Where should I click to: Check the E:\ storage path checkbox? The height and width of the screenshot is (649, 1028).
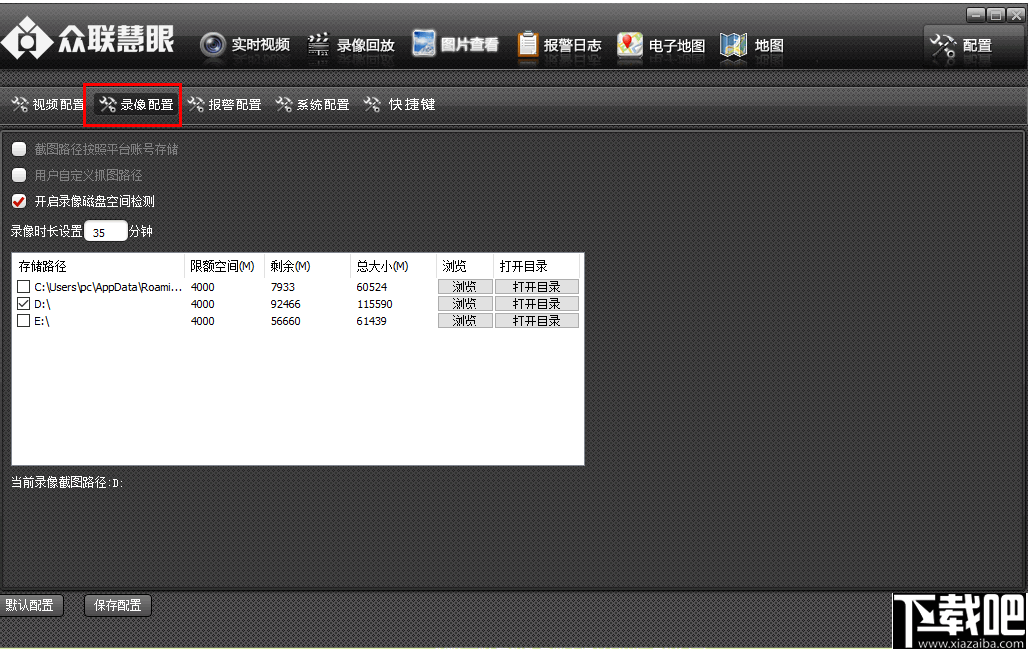[24, 321]
